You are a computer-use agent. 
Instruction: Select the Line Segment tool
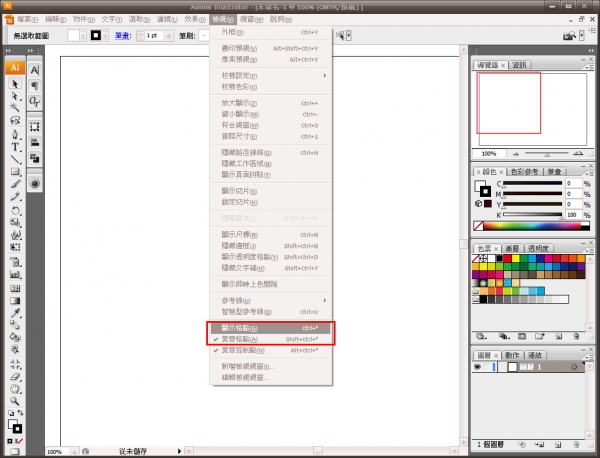(15, 159)
